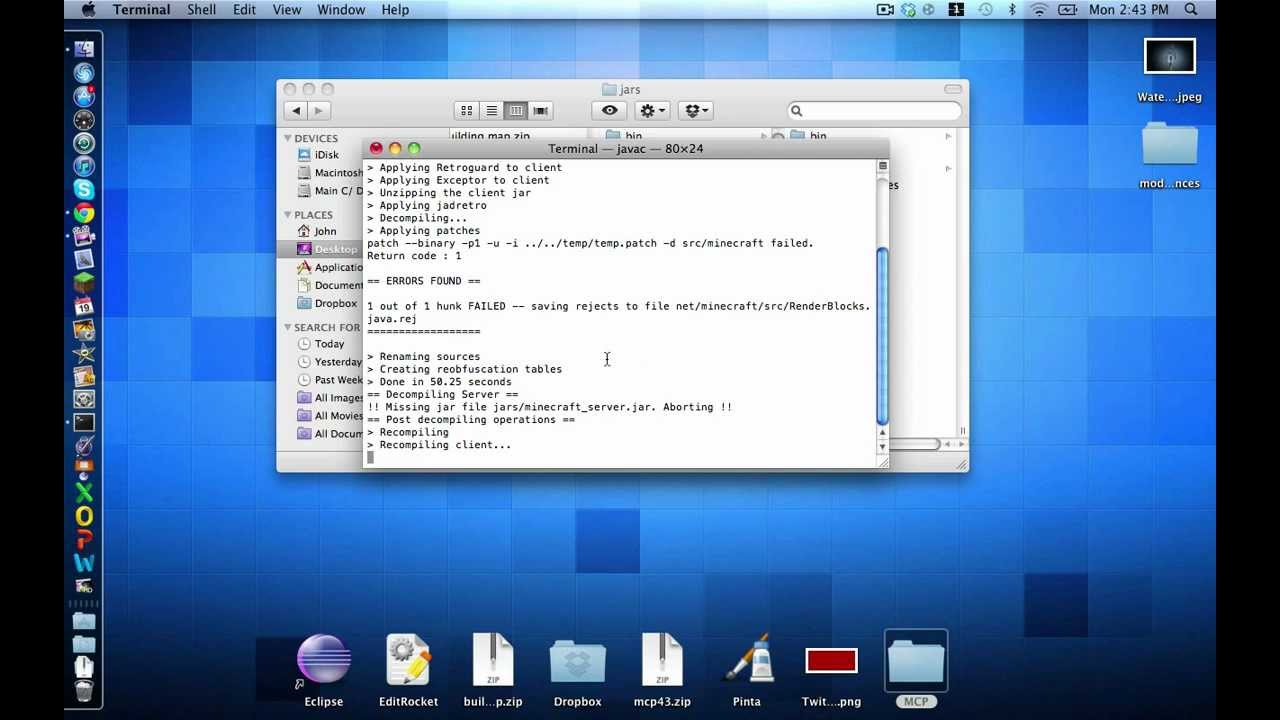Collapse the PLACES sidebar section
This screenshot has width=1280, height=720.
coord(288,214)
